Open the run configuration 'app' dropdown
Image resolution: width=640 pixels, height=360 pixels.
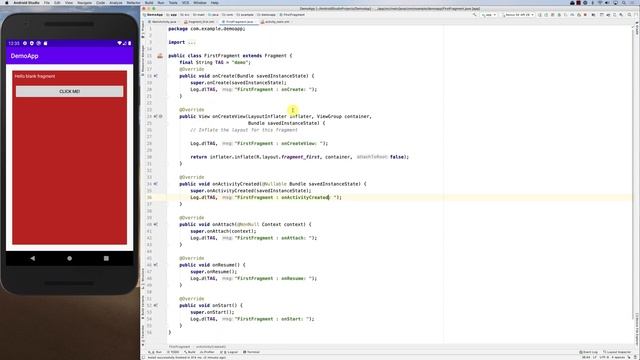[x=489, y=15]
